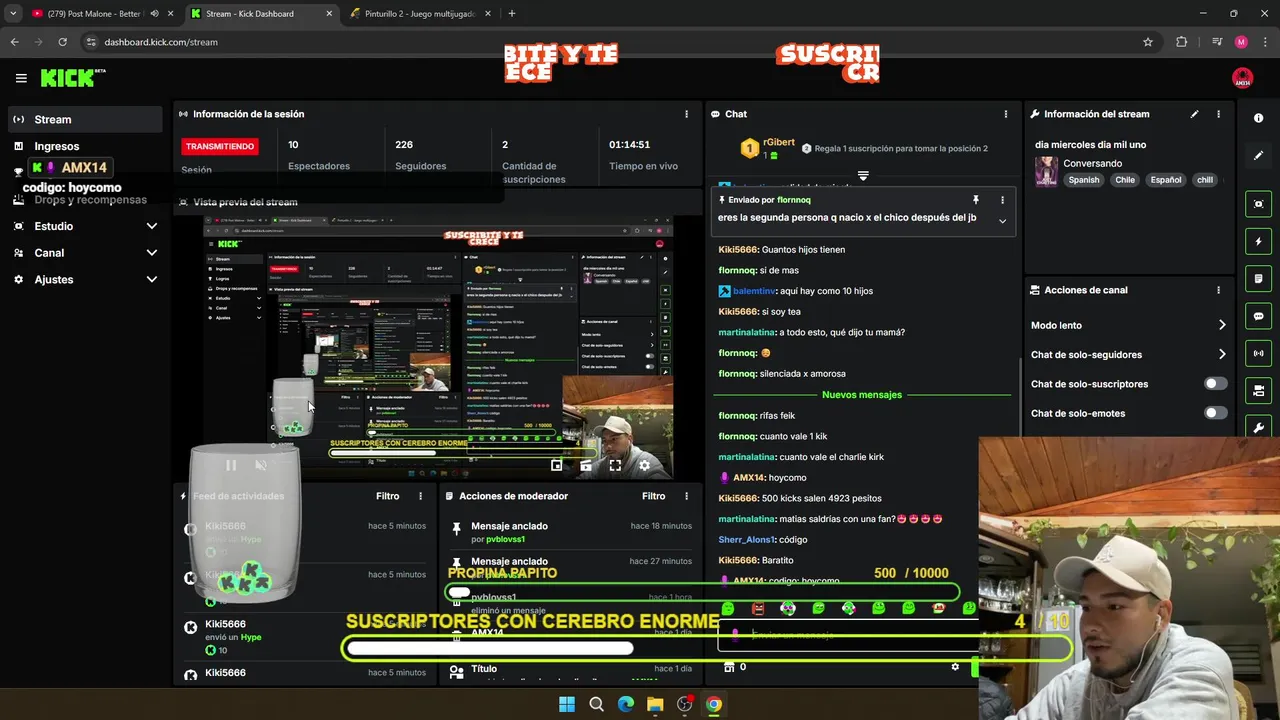Open Chrome tab search dropdown
Screen dimensions: 1280x720
[13, 14]
